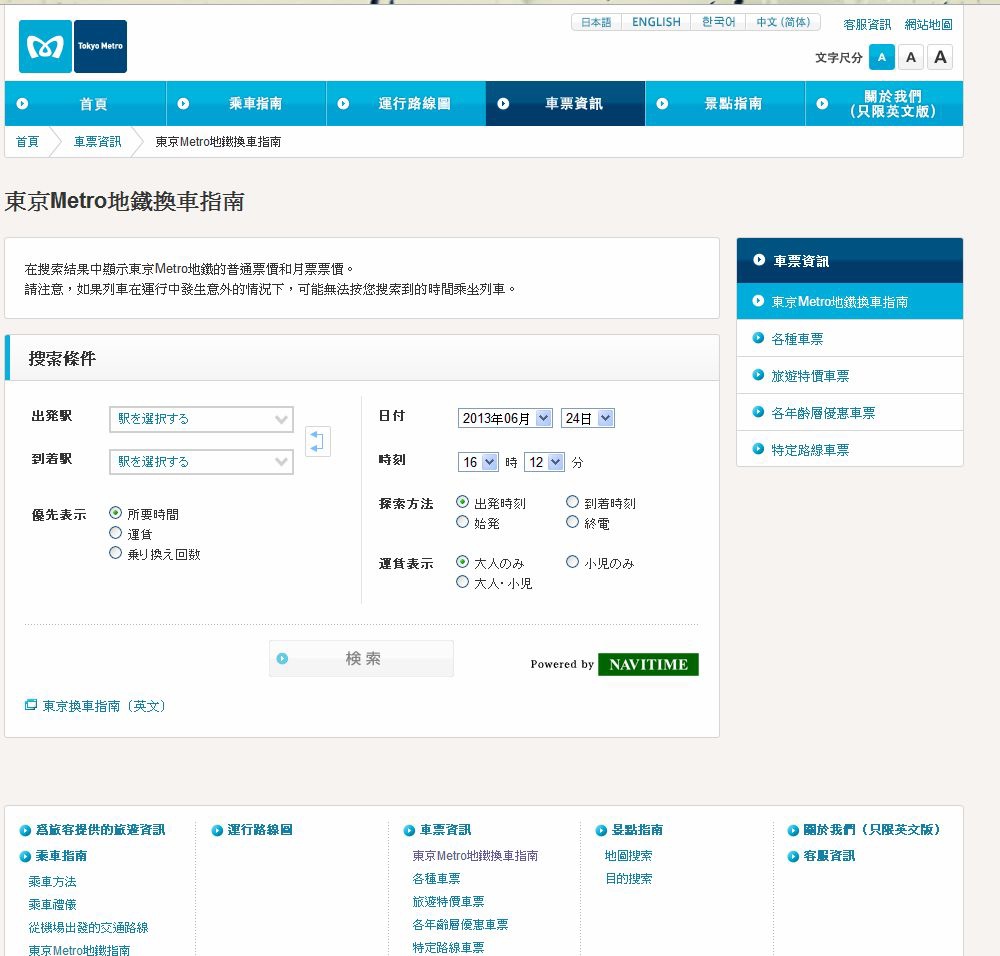Open the 乘車指南 main navigation tab
The width and height of the screenshot is (1000, 956).
[x=246, y=103]
